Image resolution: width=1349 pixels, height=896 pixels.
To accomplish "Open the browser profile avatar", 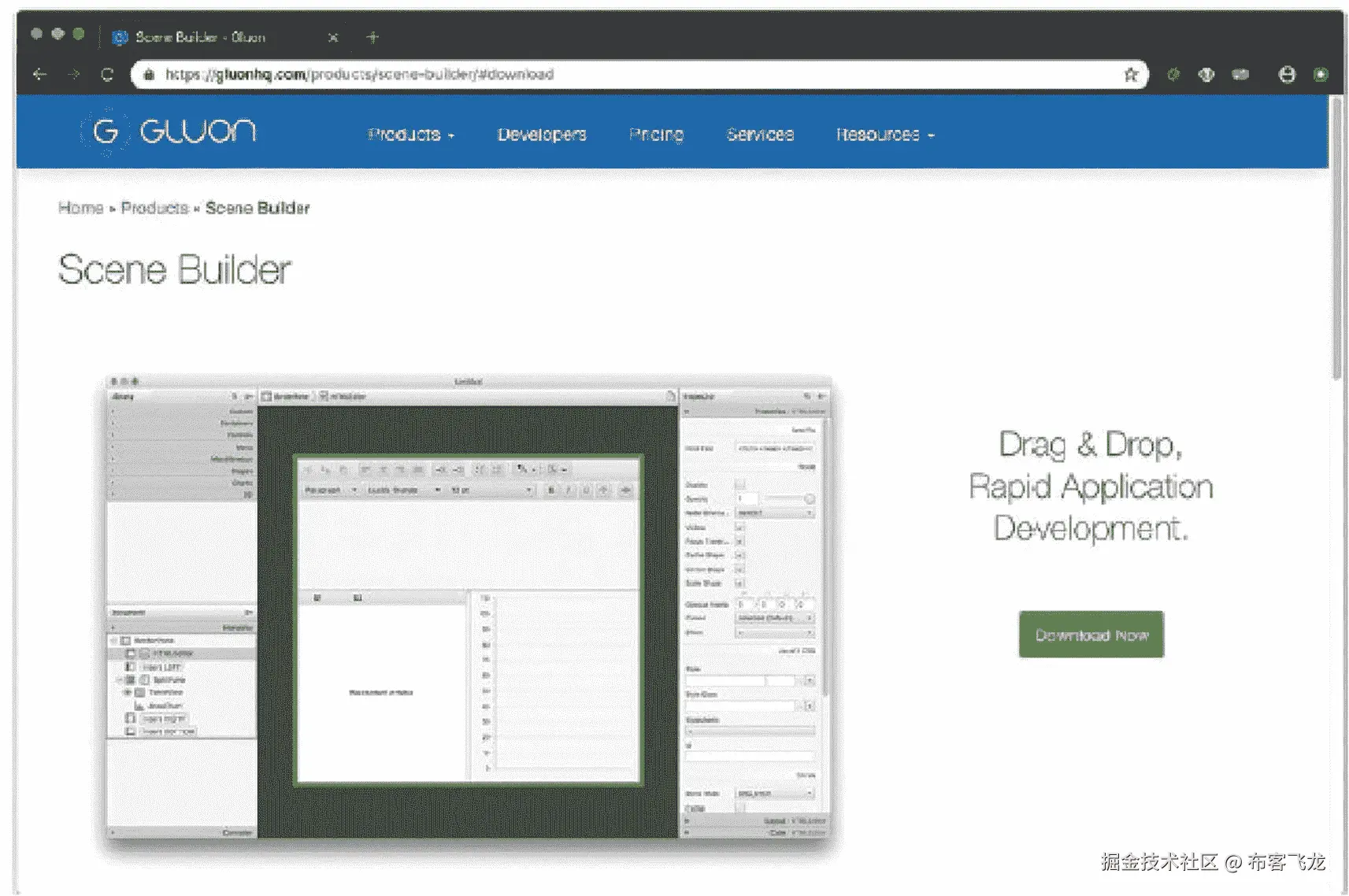I will click(1287, 74).
